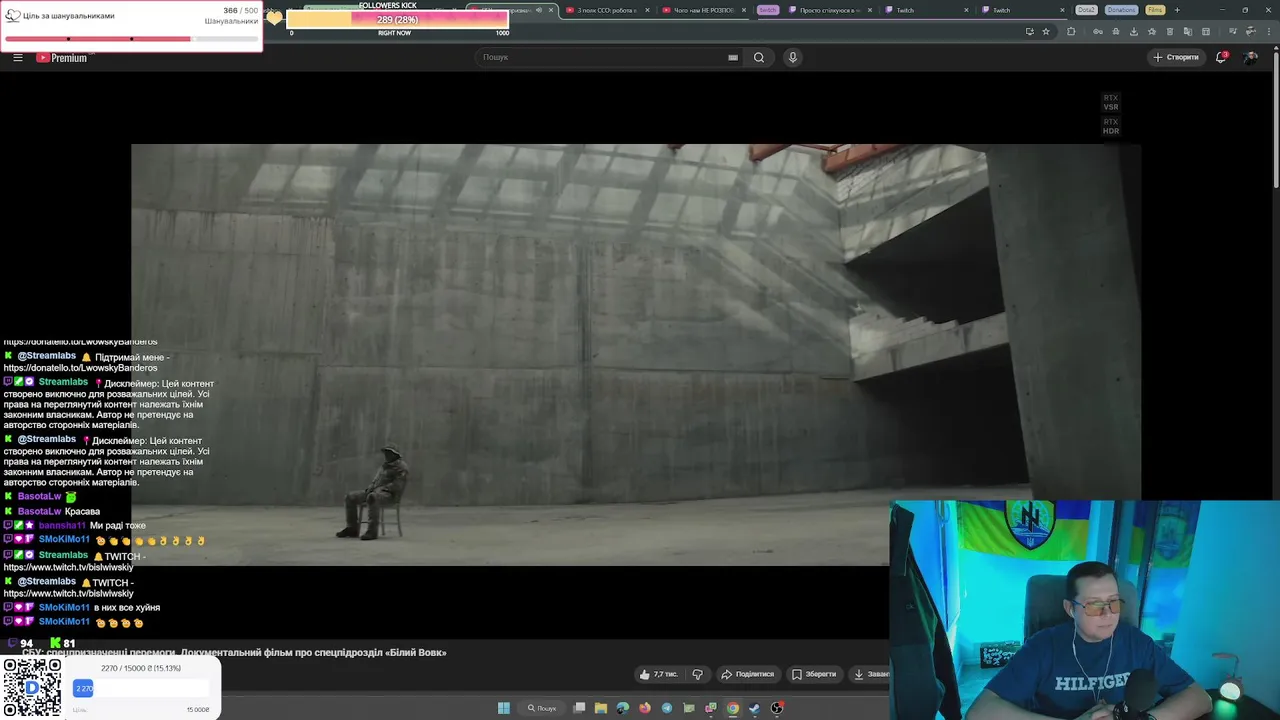The height and width of the screenshot is (720, 1280).
Task: Open the Chrome three-dot menu
Action: click(1268, 31)
